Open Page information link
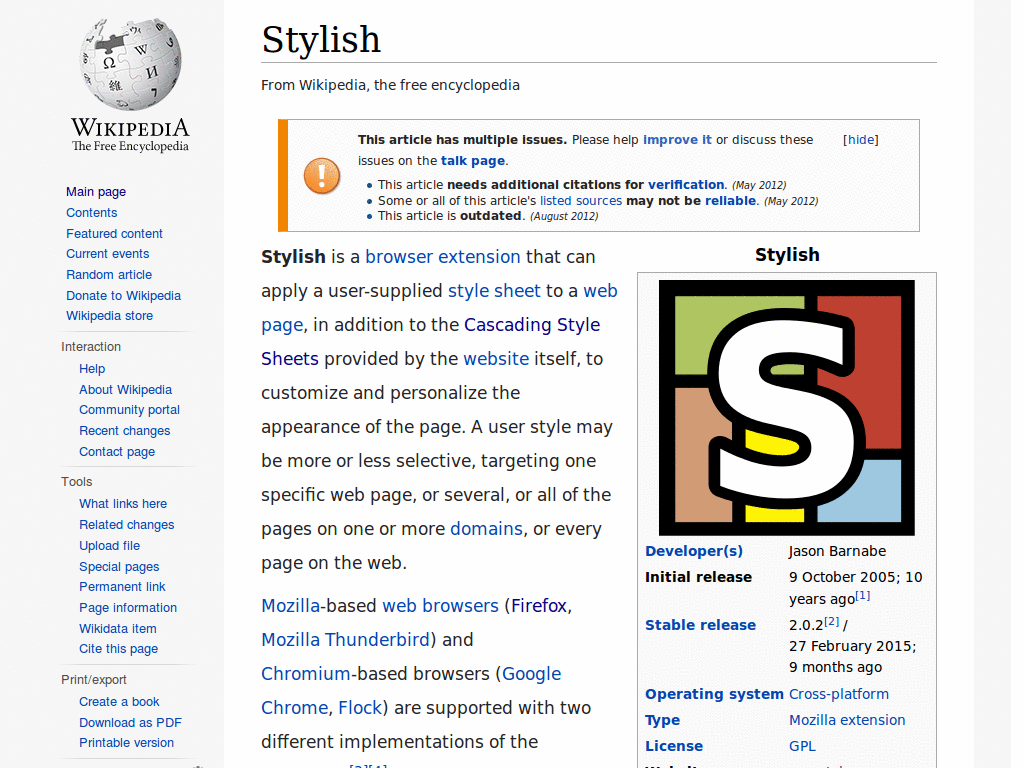The width and height of the screenshot is (1024, 768). point(128,608)
